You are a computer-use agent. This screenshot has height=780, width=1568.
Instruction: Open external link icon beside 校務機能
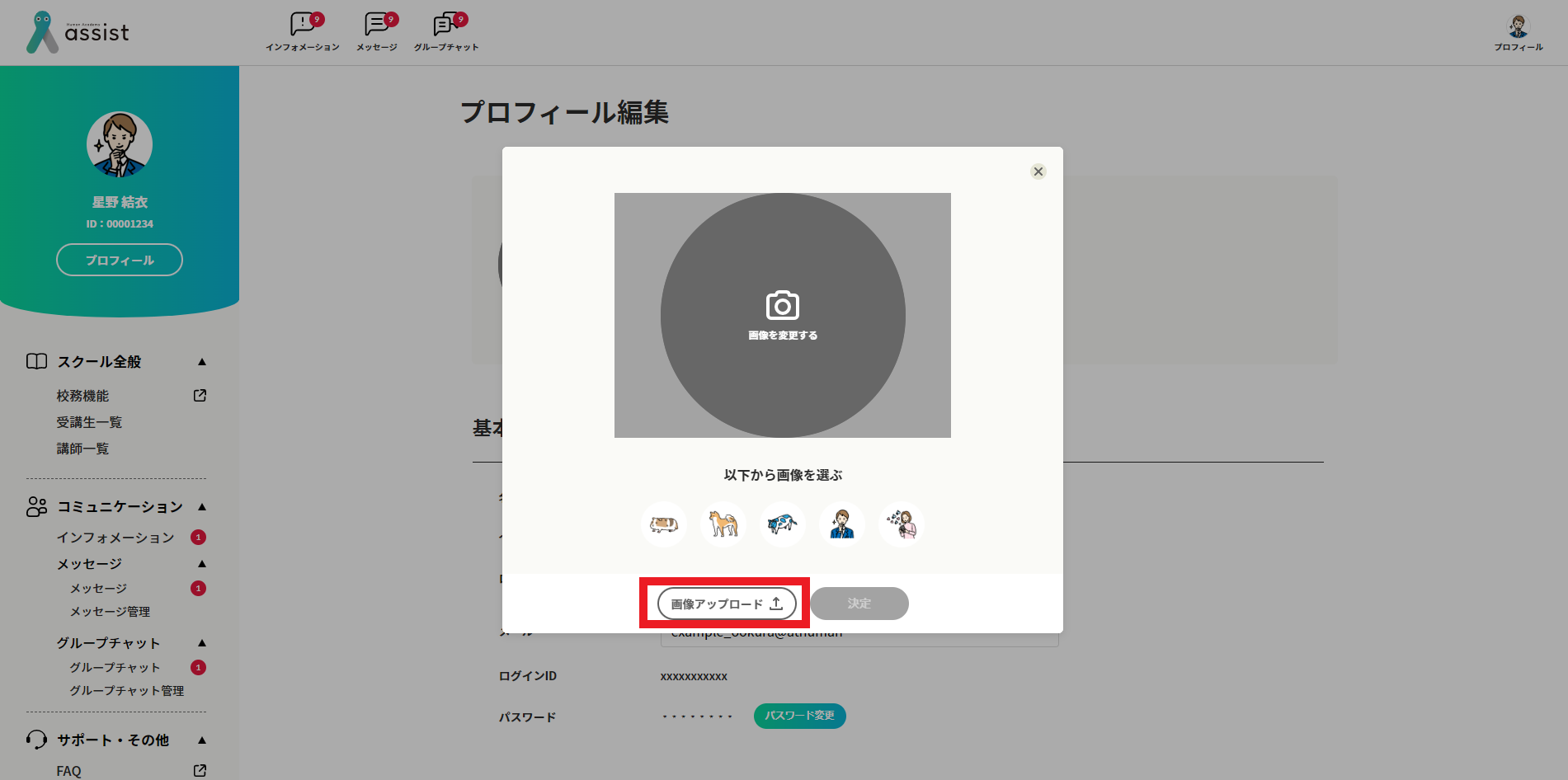pyautogui.click(x=200, y=396)
